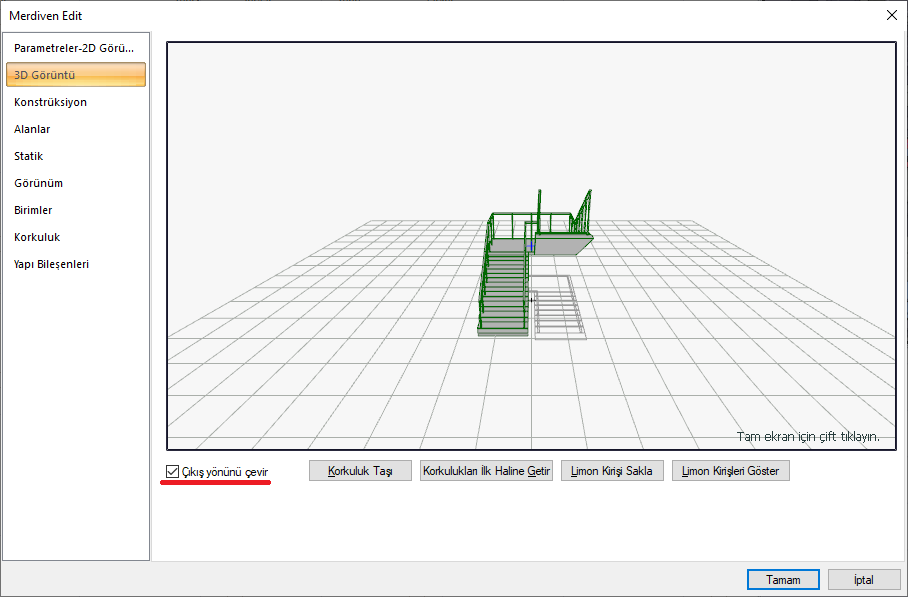Switch to the Konstrüksiyon page
Screen dimensions: 908x597
[75, 102]
